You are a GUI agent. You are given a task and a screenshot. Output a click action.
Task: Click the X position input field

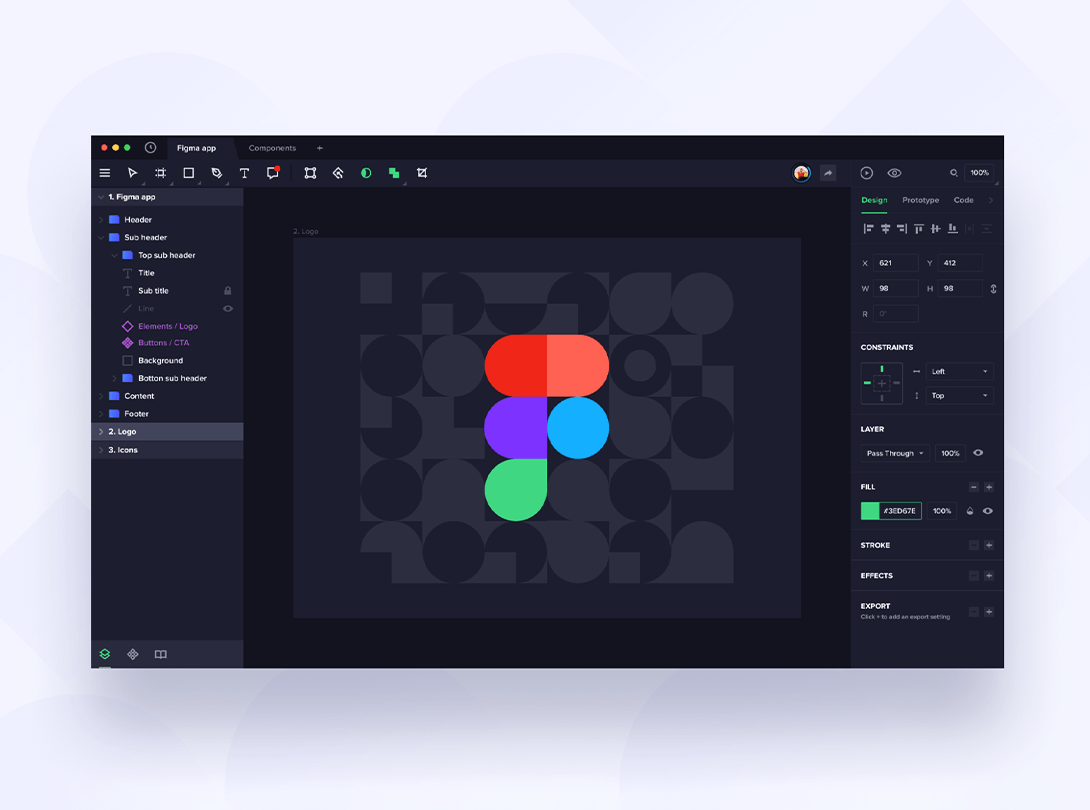(x=895, y=263)
